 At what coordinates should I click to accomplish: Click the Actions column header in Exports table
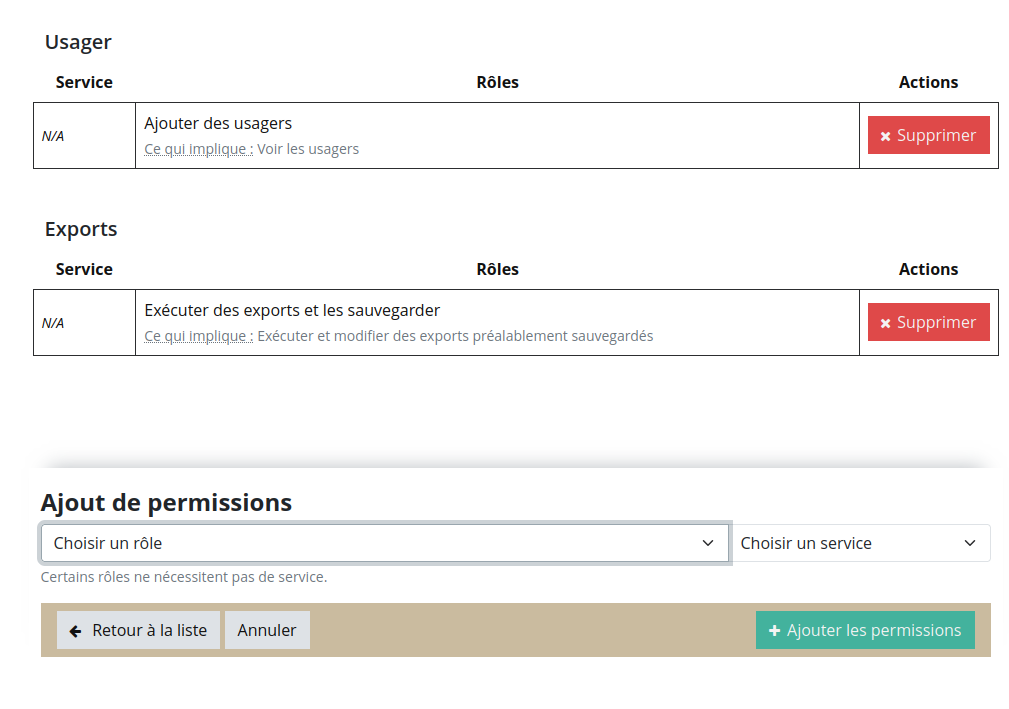[928, 269]
